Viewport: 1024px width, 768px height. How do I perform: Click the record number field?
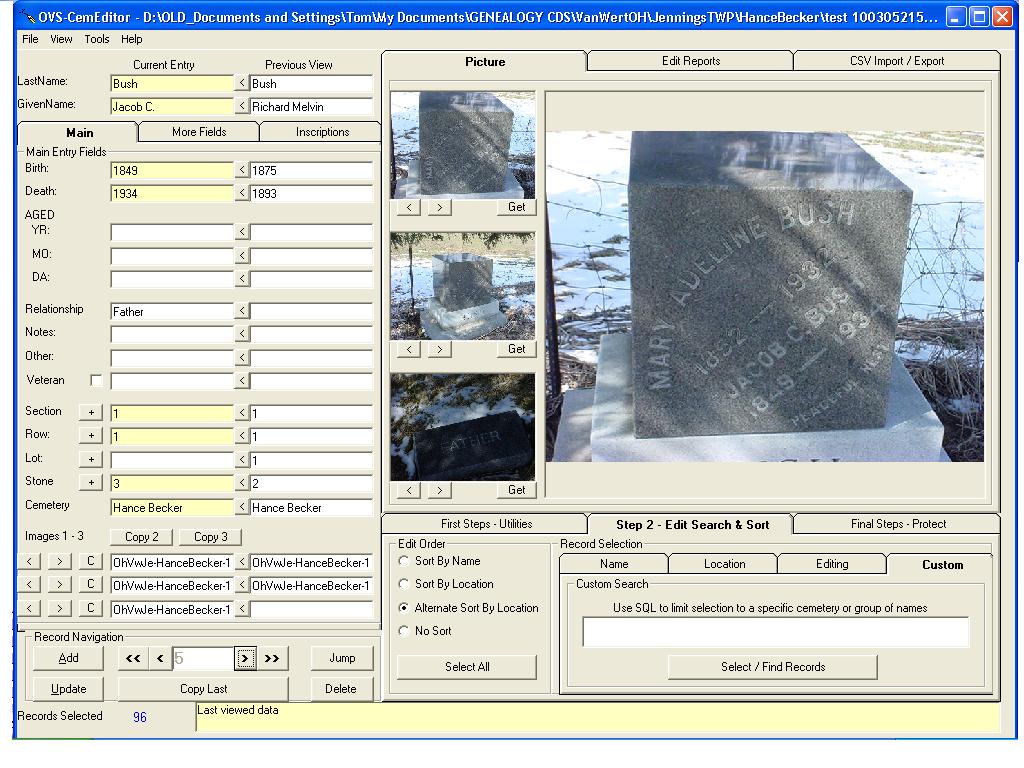coord(203,658)
